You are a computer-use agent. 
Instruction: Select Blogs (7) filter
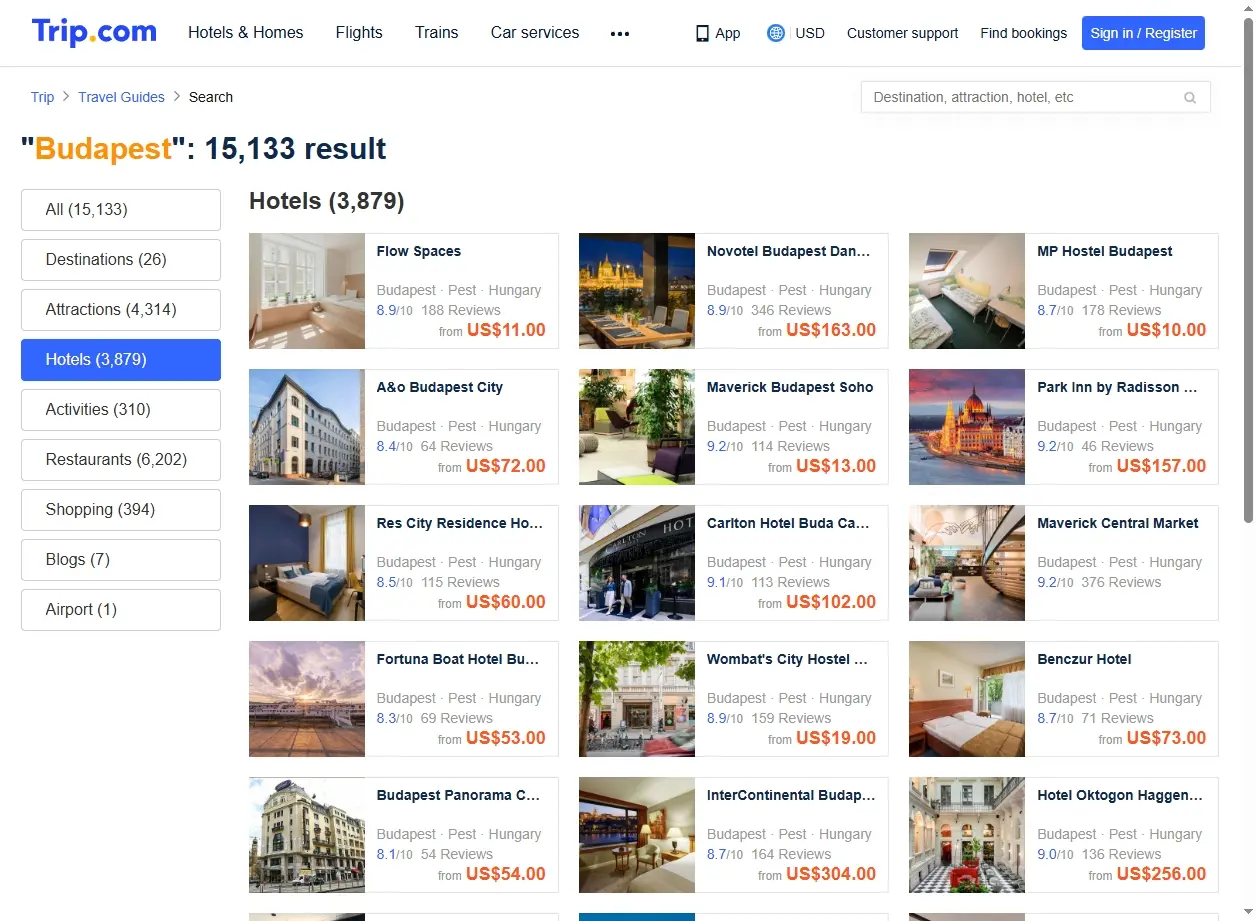pyautogui.click(x=121, y=560)
